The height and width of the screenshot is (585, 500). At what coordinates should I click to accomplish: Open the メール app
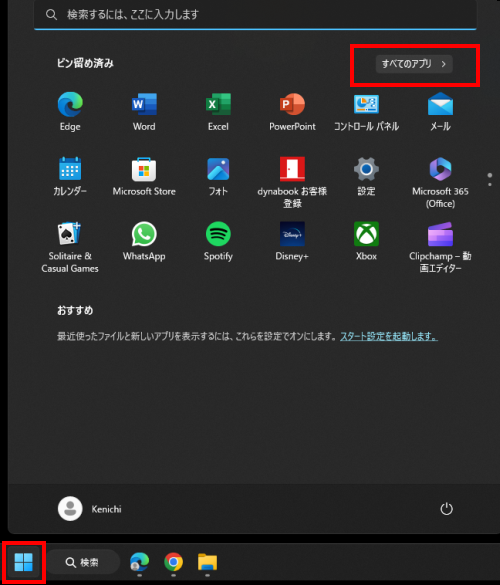coord(440,111)
